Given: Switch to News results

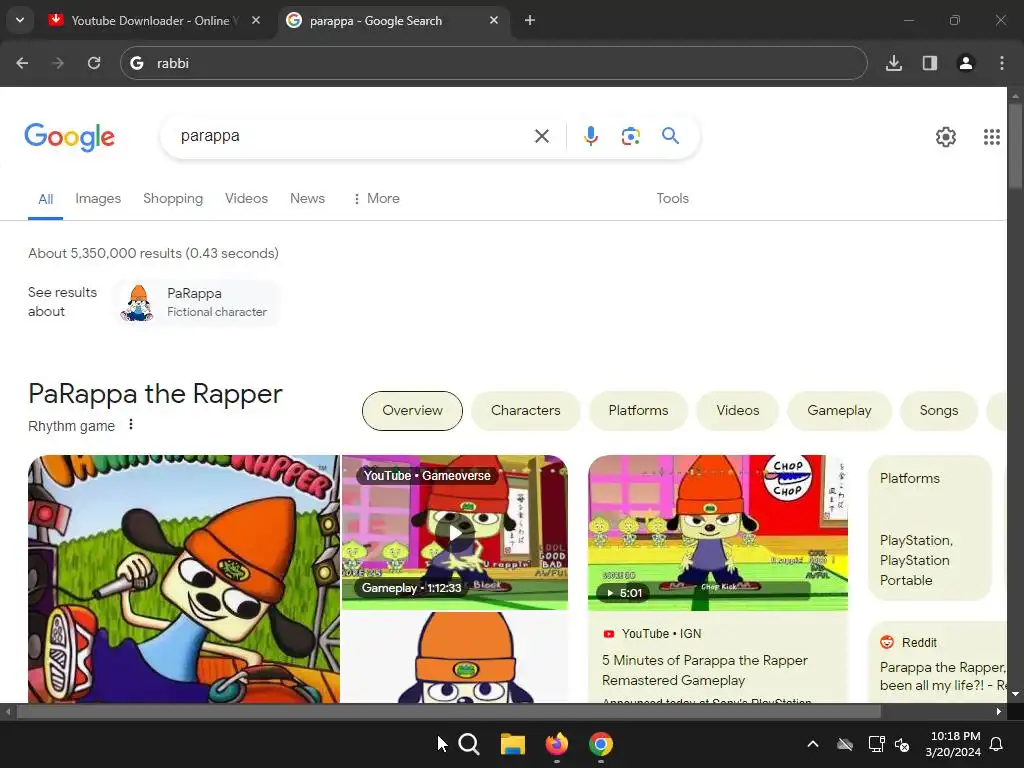Looking at the screenshot, I should coord(308,199).
